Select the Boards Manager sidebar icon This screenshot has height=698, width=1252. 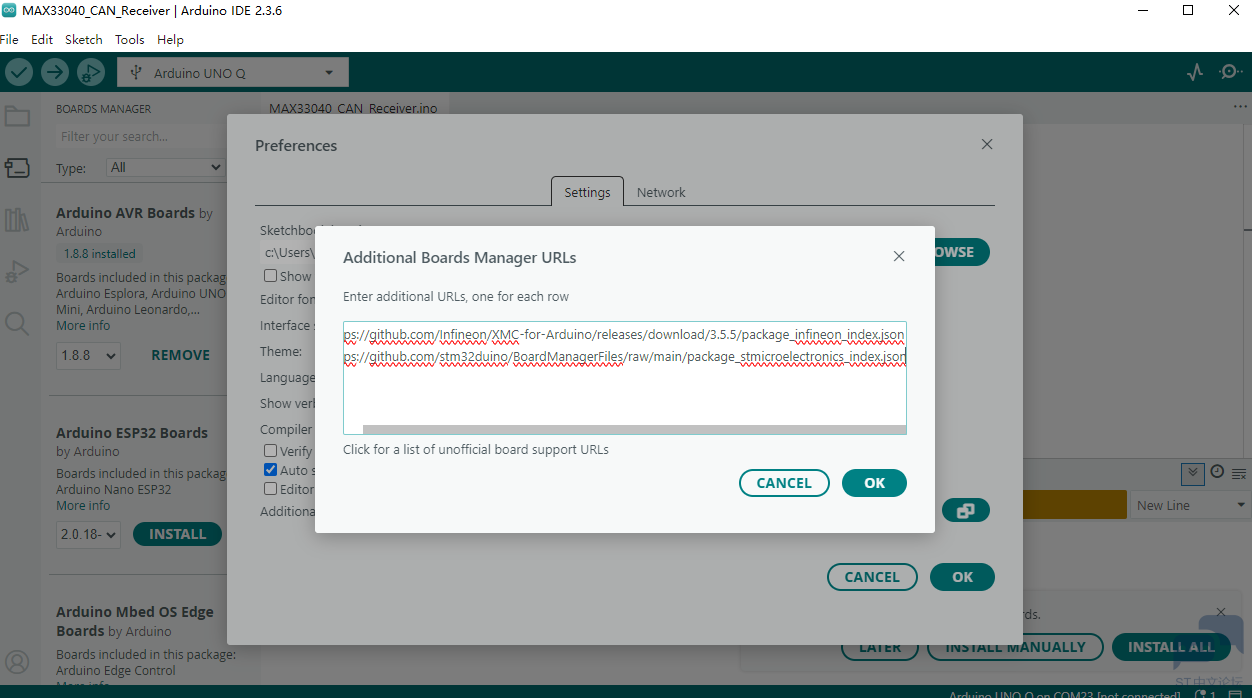17,167
